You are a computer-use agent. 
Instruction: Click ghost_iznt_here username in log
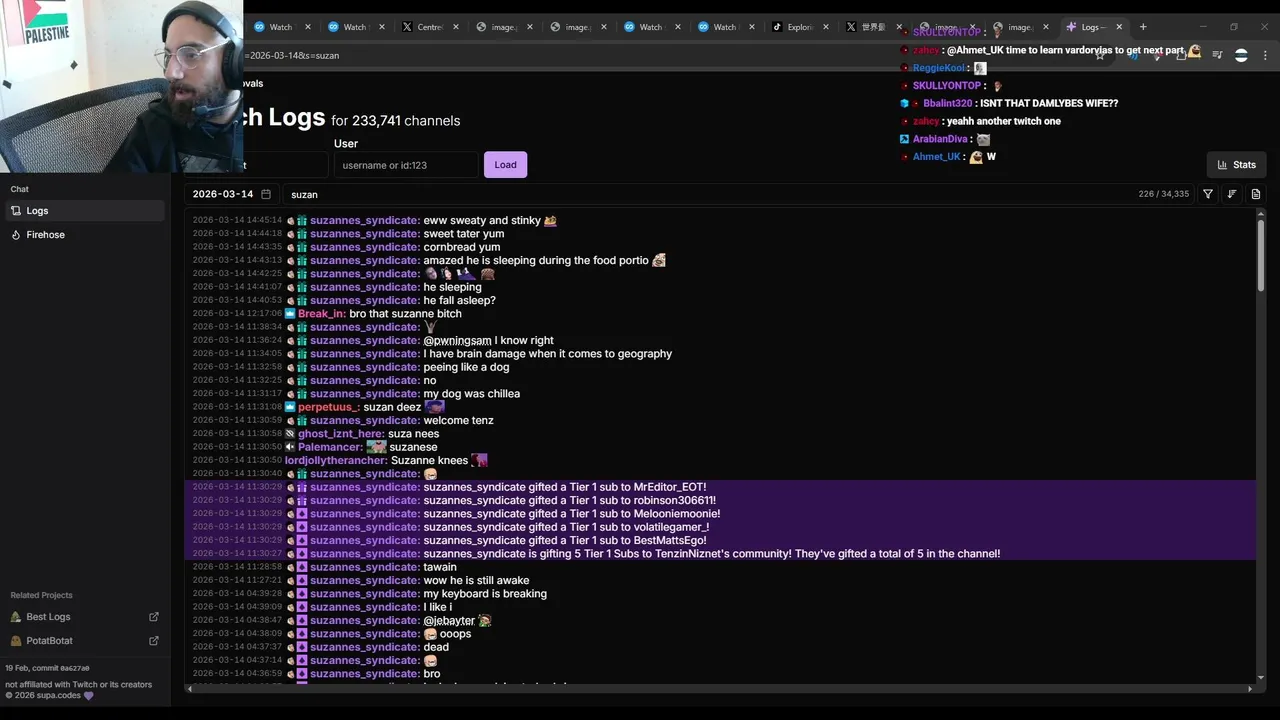pyautogui.click(x=341, y=434)
